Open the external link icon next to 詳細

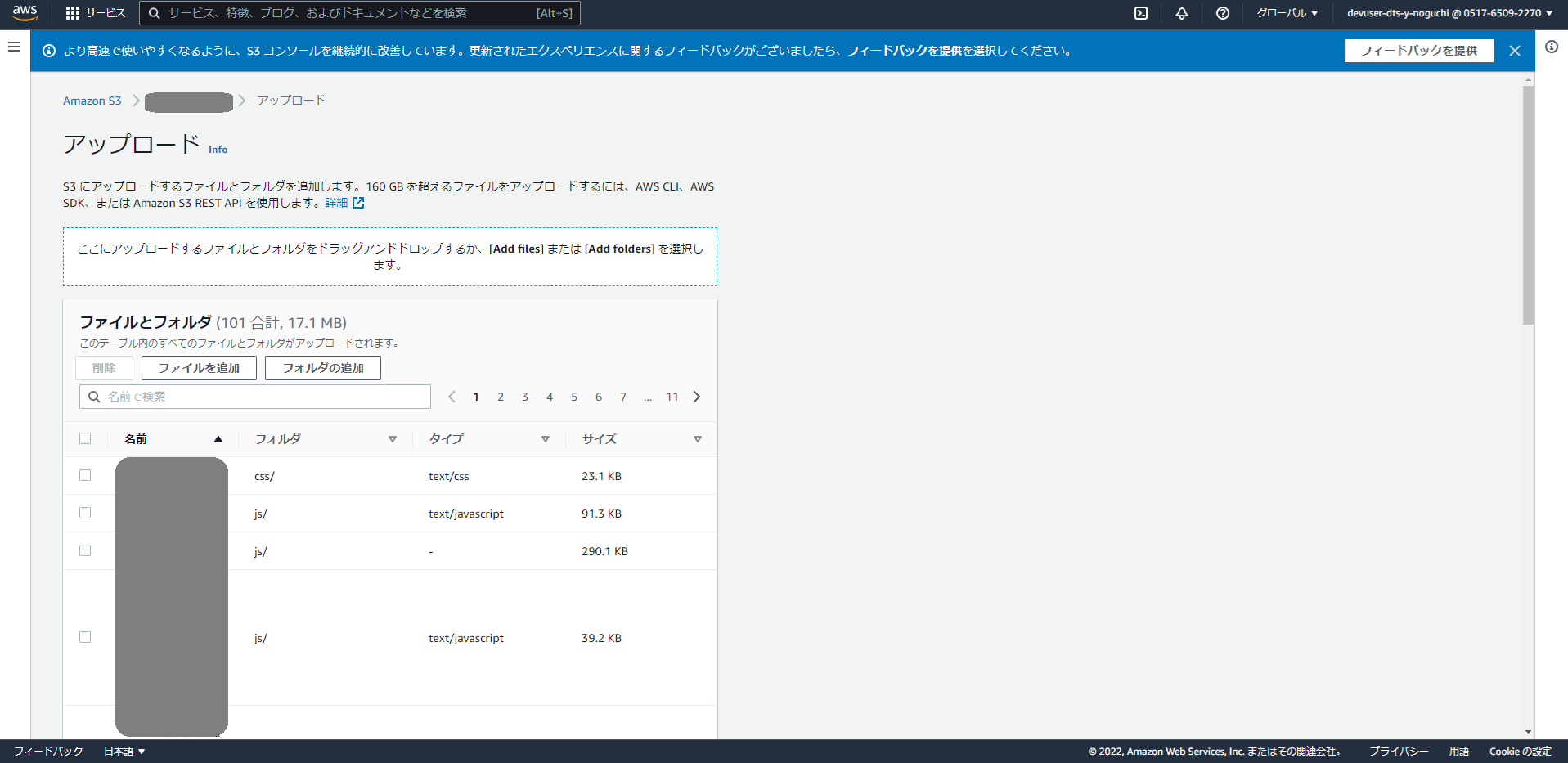coord(358,203)
